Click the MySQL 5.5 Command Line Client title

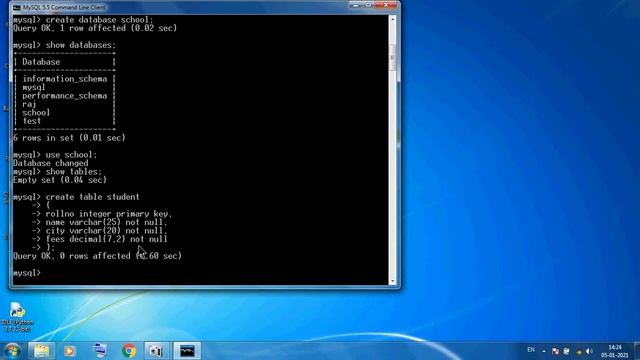click(64, 7)
